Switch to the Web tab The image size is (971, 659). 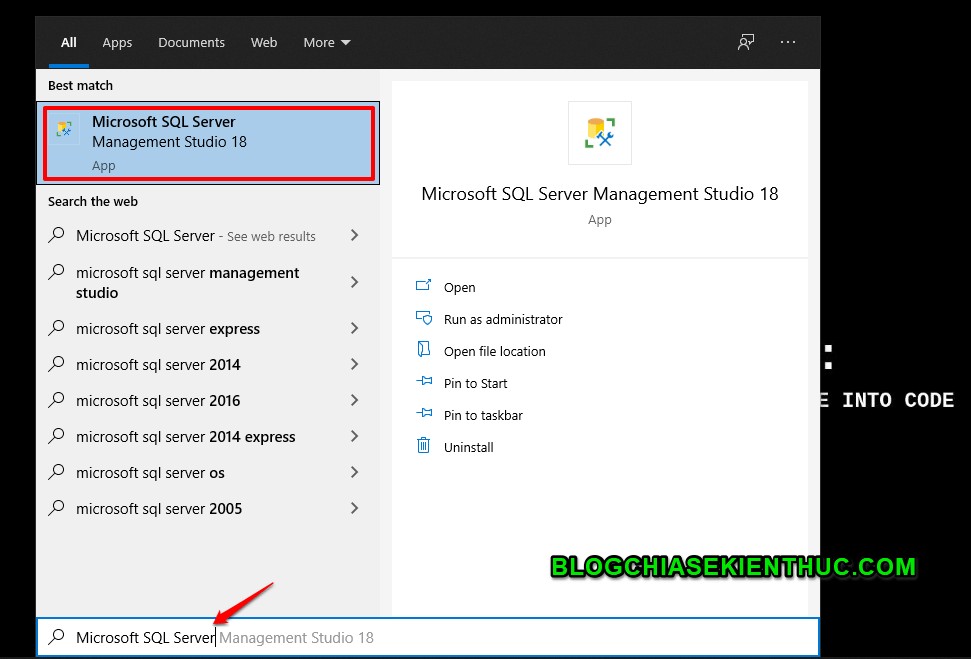tap(264, 43)
